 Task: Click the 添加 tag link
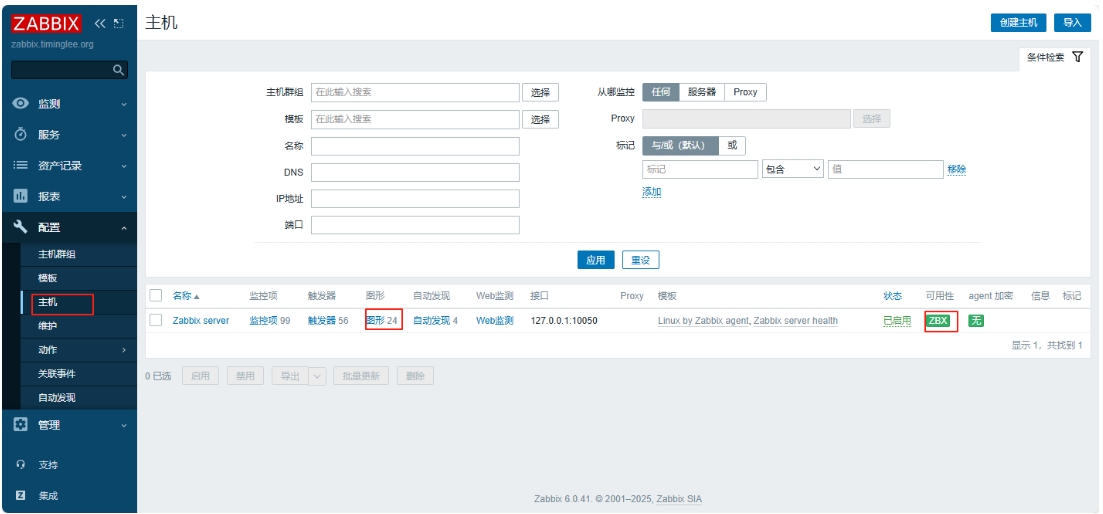(651, 192)
